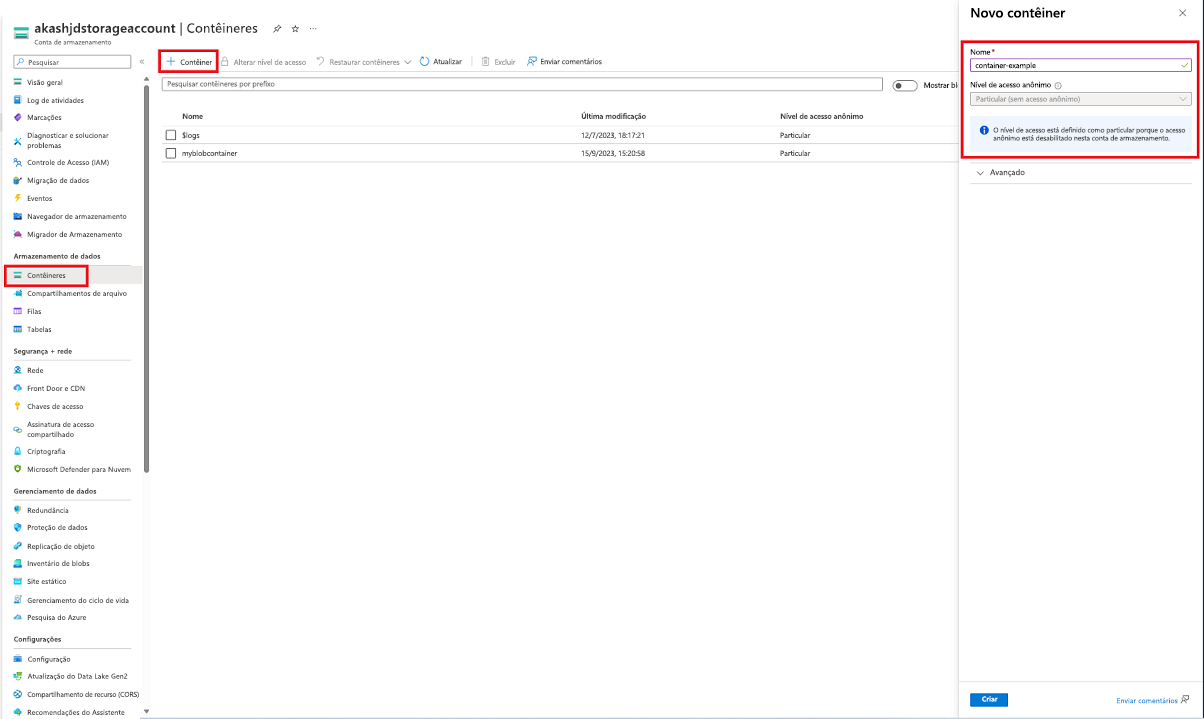
Task: Expand the Avançado section
Action: tap(1003, 172)
